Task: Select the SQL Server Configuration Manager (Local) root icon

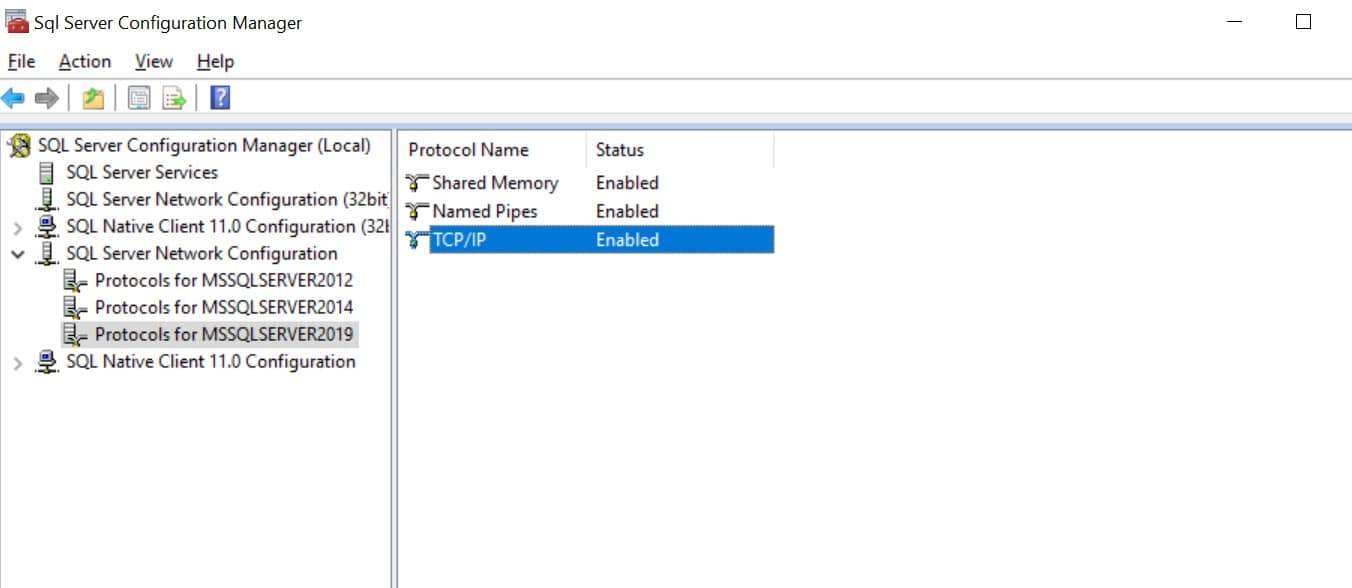Action: (19, 146)
